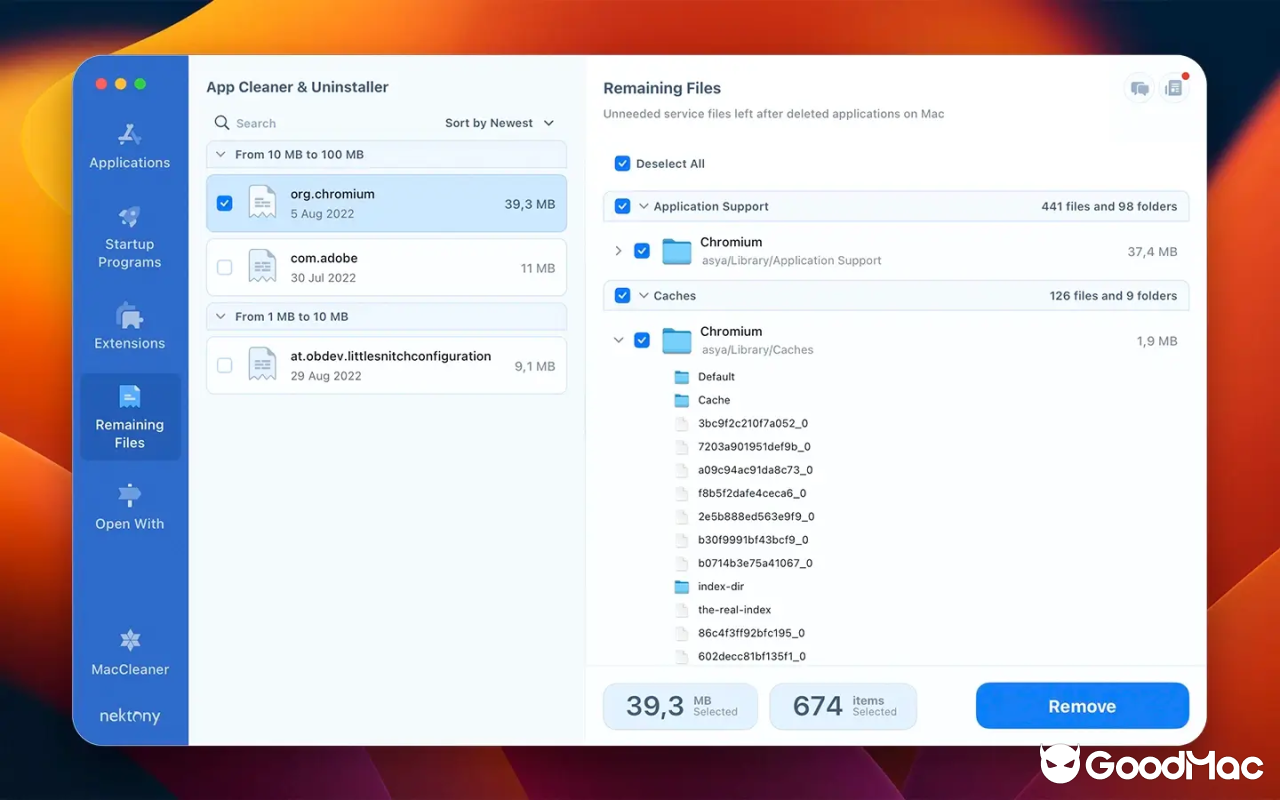
Task: Open the Startup Programs section
Action: (129, 235)
